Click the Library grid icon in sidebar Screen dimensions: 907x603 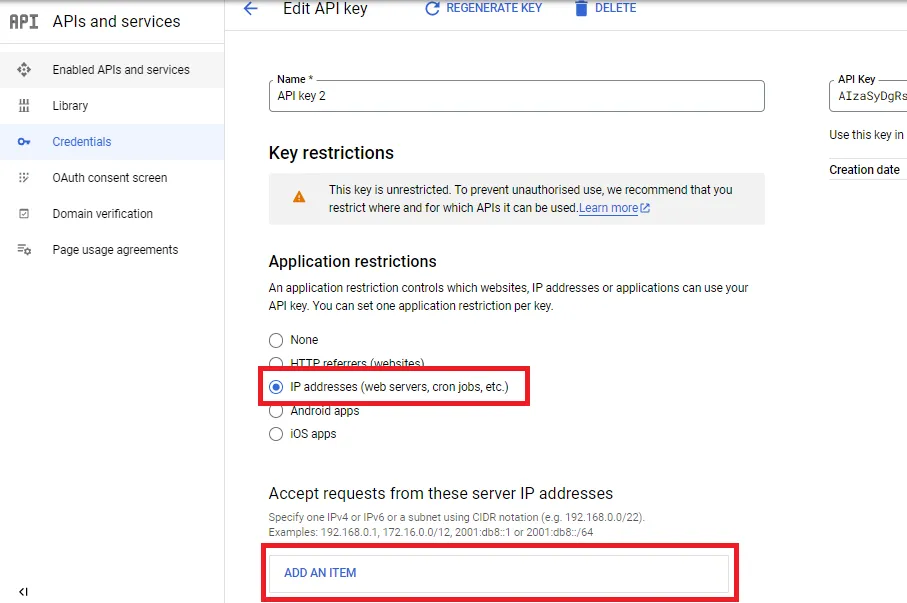[22, 105]
